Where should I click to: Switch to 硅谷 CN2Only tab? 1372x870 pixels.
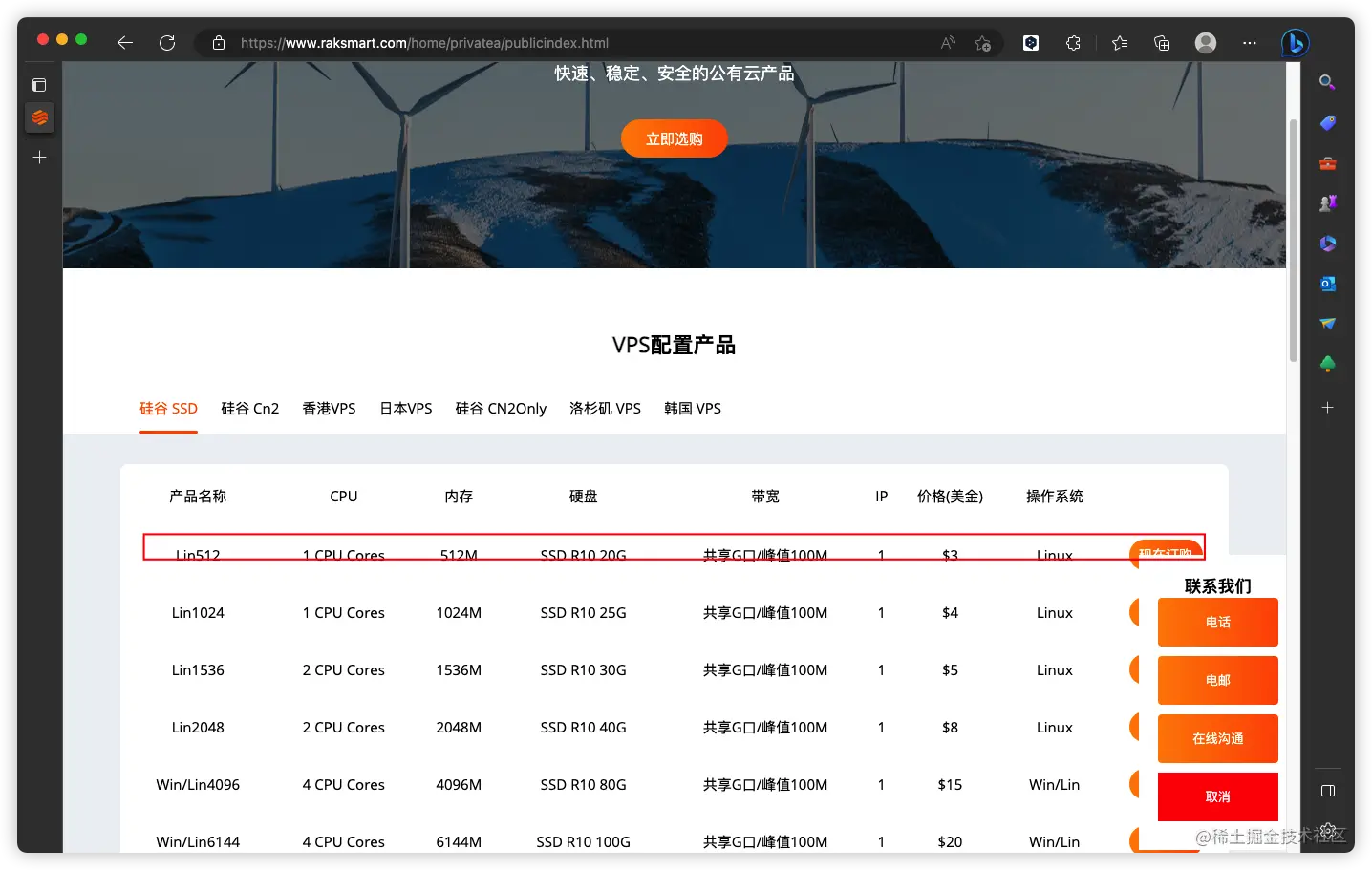pyautogui.click(x=501, y=409)
